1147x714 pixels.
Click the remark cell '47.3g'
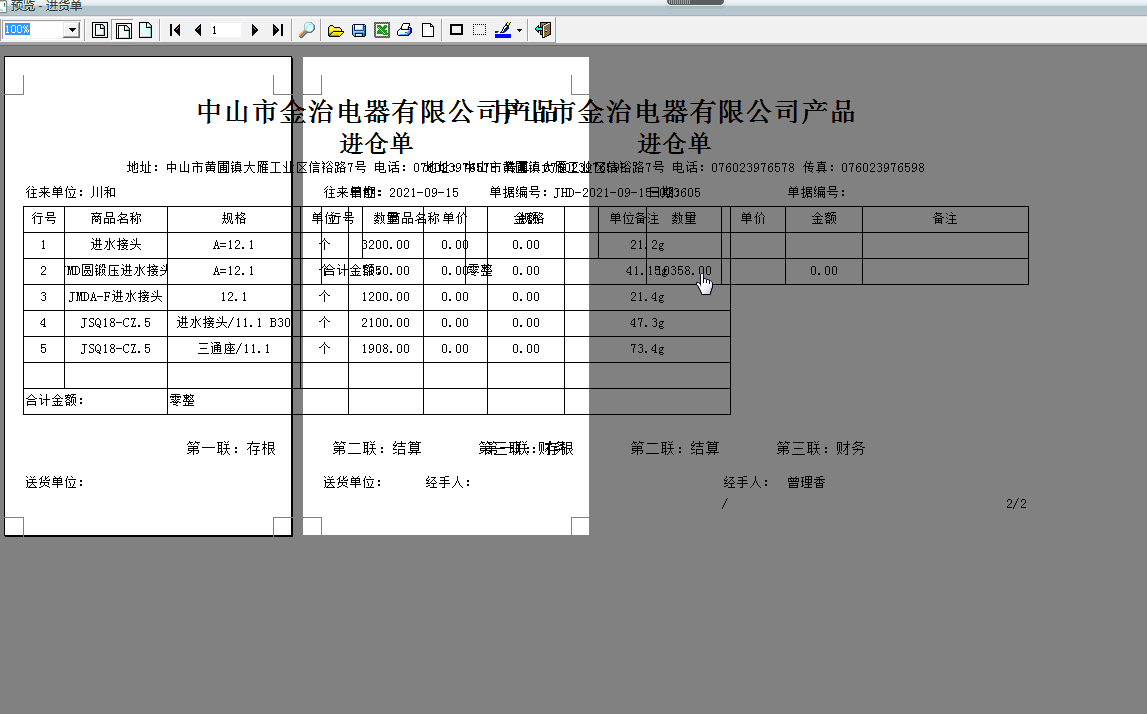click(647, 322)
